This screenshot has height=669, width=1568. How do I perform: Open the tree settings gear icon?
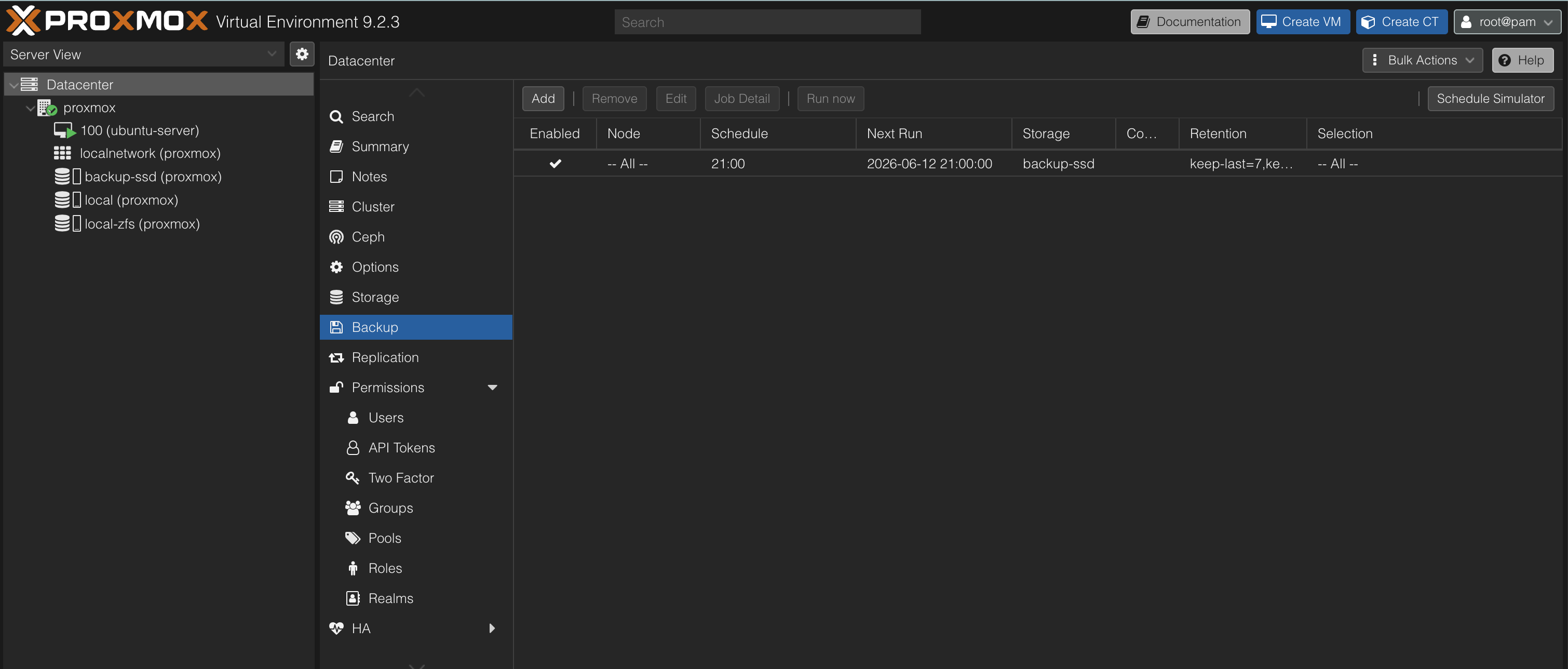tap(302, 54)
